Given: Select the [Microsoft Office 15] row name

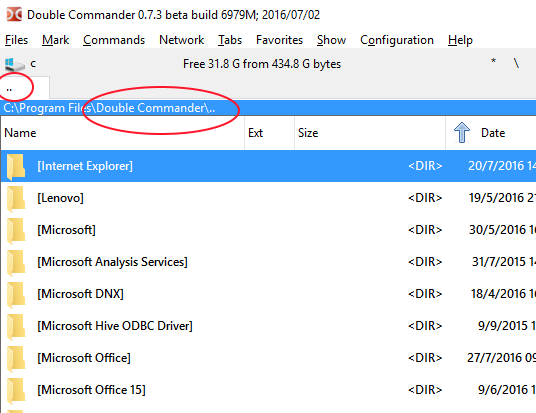Looking at the screenshot, I should 91,390.
